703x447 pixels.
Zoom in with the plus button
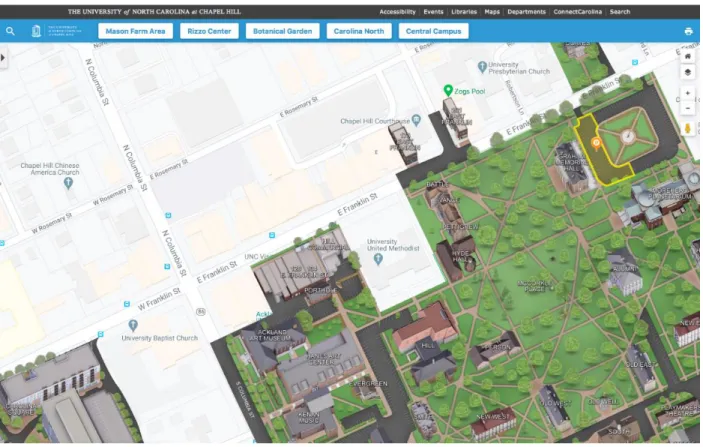pyautogui.click(x=687, y=93)
